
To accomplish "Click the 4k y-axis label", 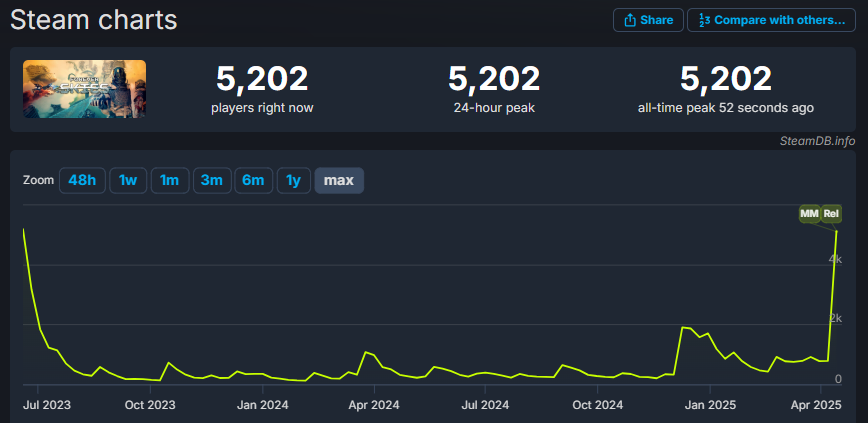I will (835, 259).
